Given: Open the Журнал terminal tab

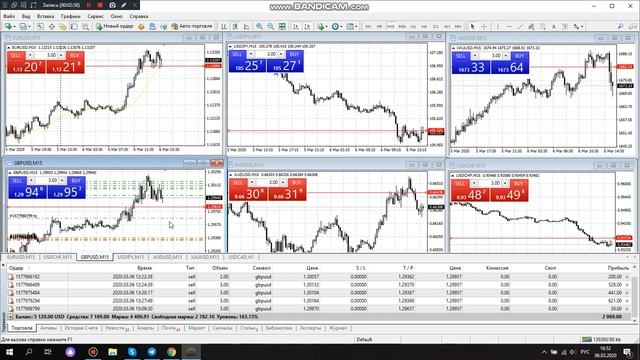Looking at the screenshot, I should point(338,328).
